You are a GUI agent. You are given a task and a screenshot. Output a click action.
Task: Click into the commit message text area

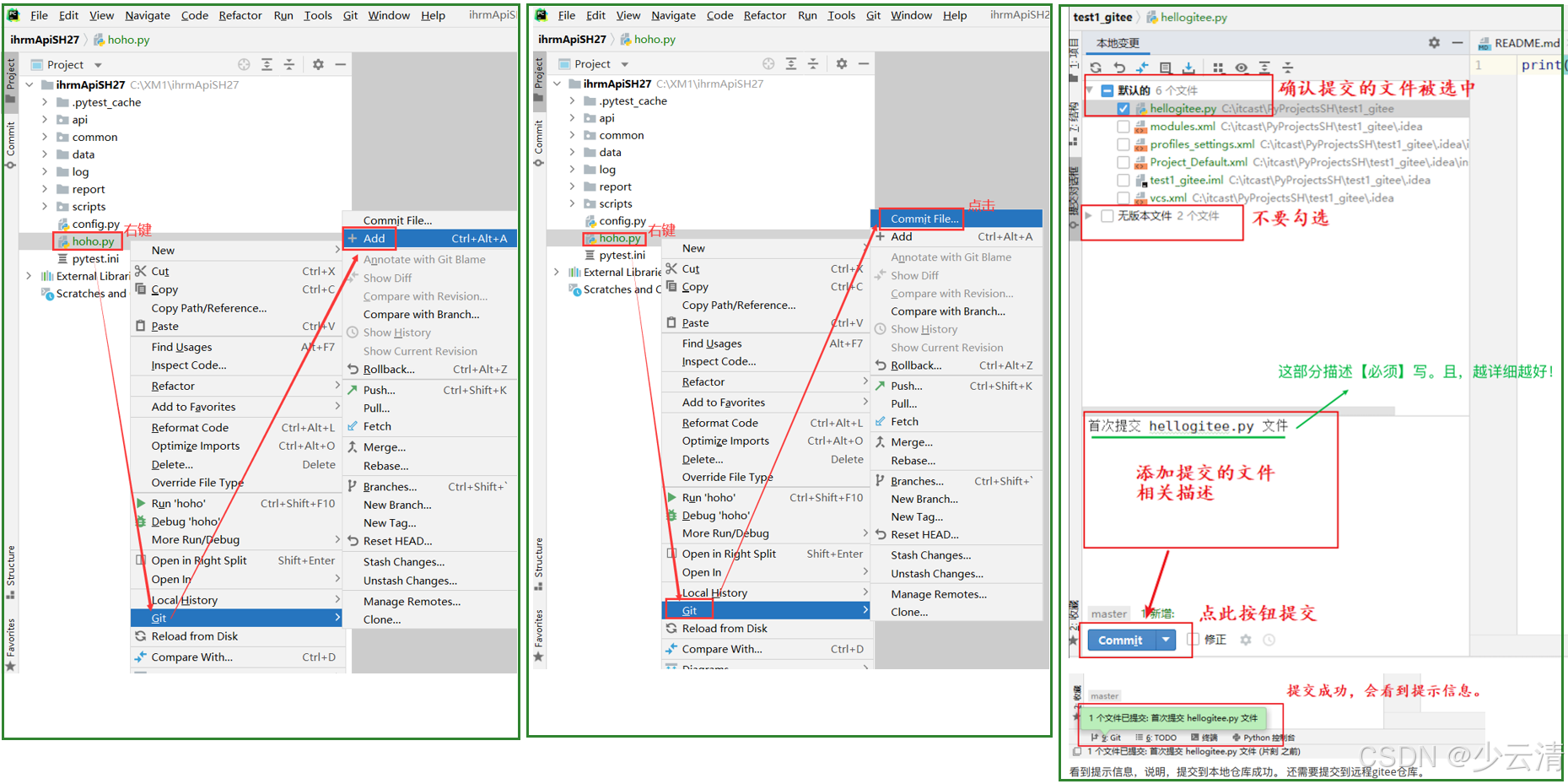pyautogui.click(x=1210, y=481)
